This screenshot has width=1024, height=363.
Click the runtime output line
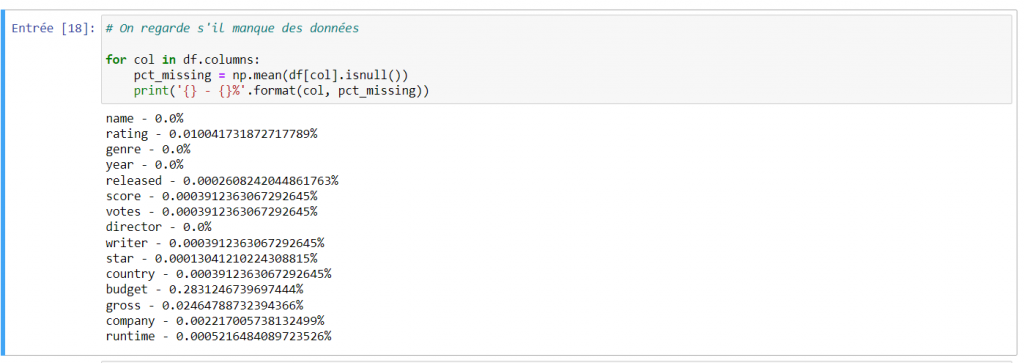(x=218, y=336)
